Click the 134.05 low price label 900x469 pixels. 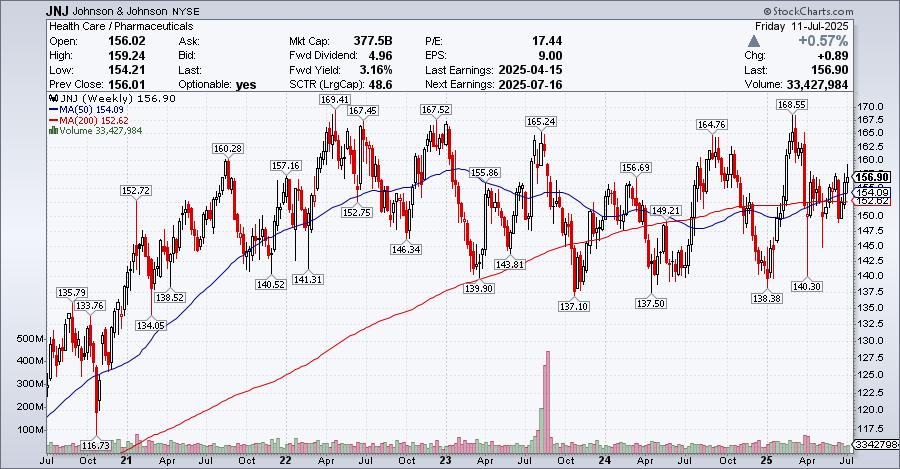(151, 325)
